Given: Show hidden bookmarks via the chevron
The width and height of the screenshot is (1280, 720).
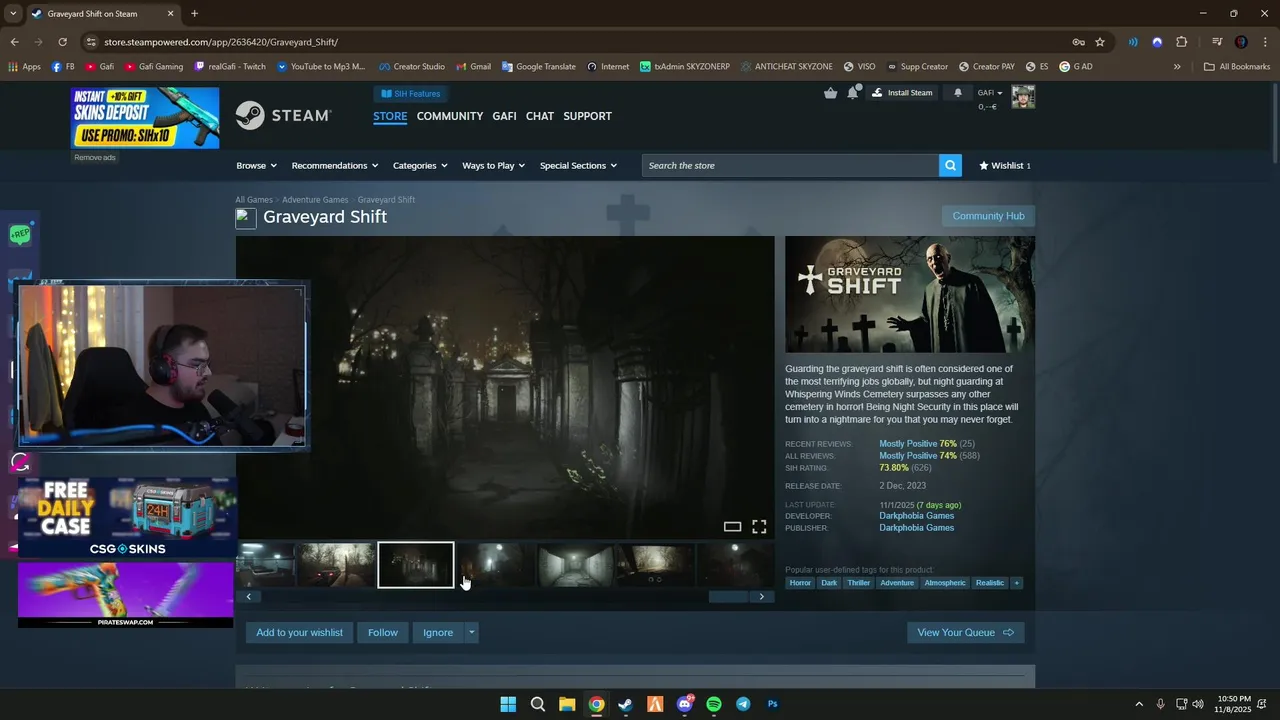Looking at the screenshot, I should [x=1176, y=67].
